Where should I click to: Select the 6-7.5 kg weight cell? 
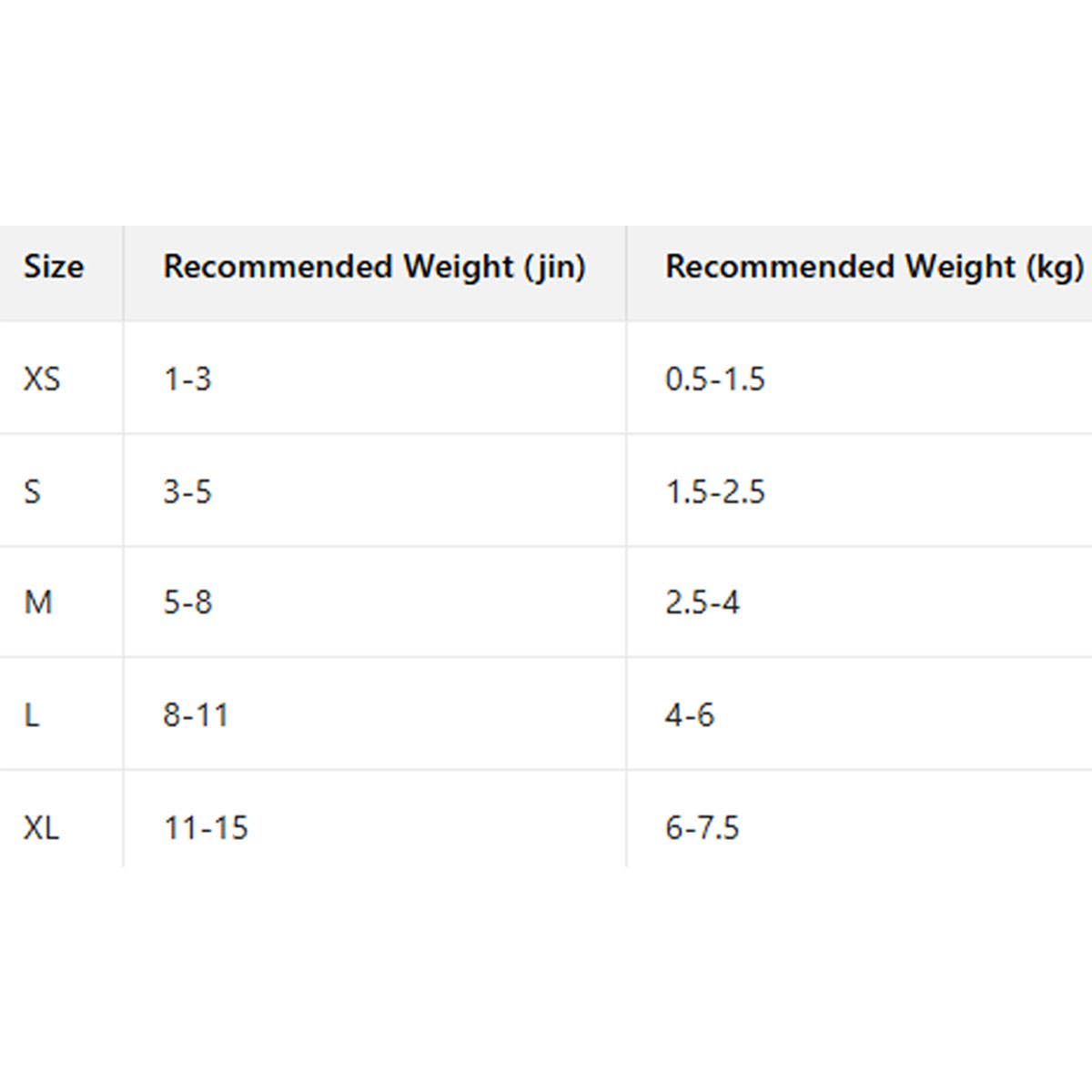point(703,828)
